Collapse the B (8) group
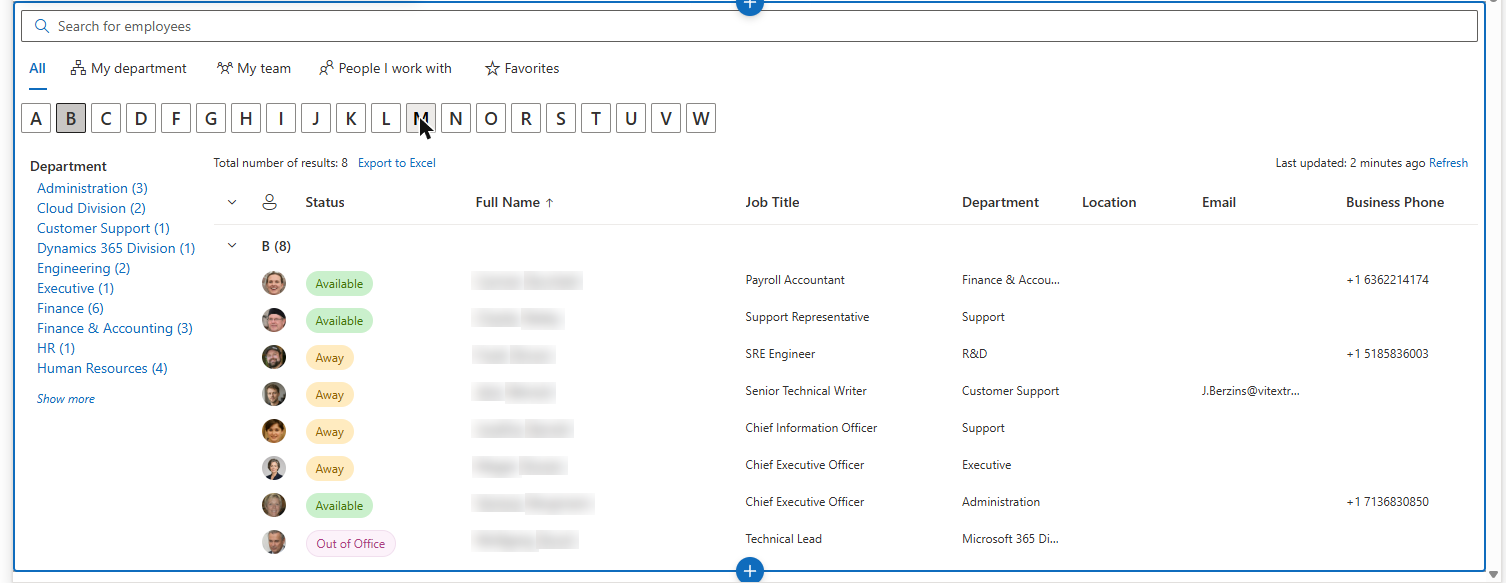The height and width of the screenshot is (583, 1506). (232, 245)
